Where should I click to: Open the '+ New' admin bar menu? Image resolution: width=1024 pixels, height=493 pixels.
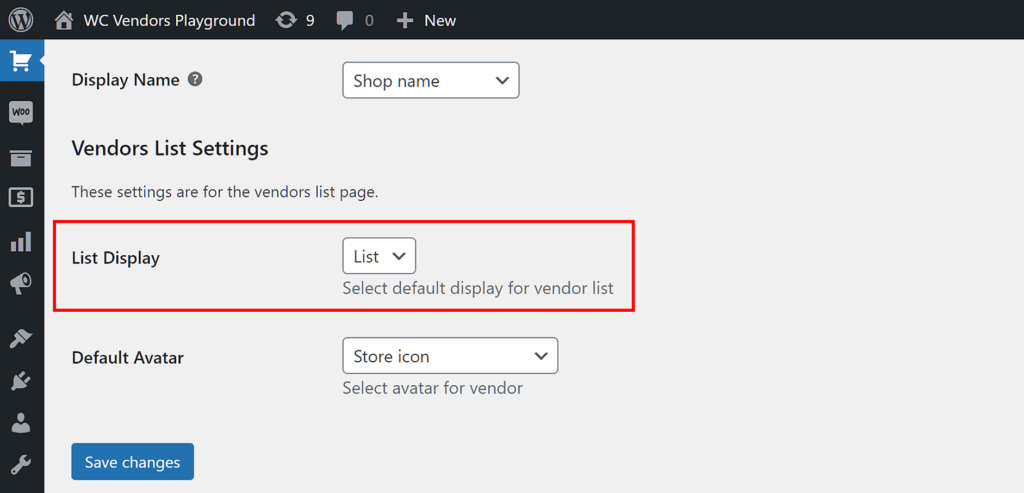click(x=426, y=20)
